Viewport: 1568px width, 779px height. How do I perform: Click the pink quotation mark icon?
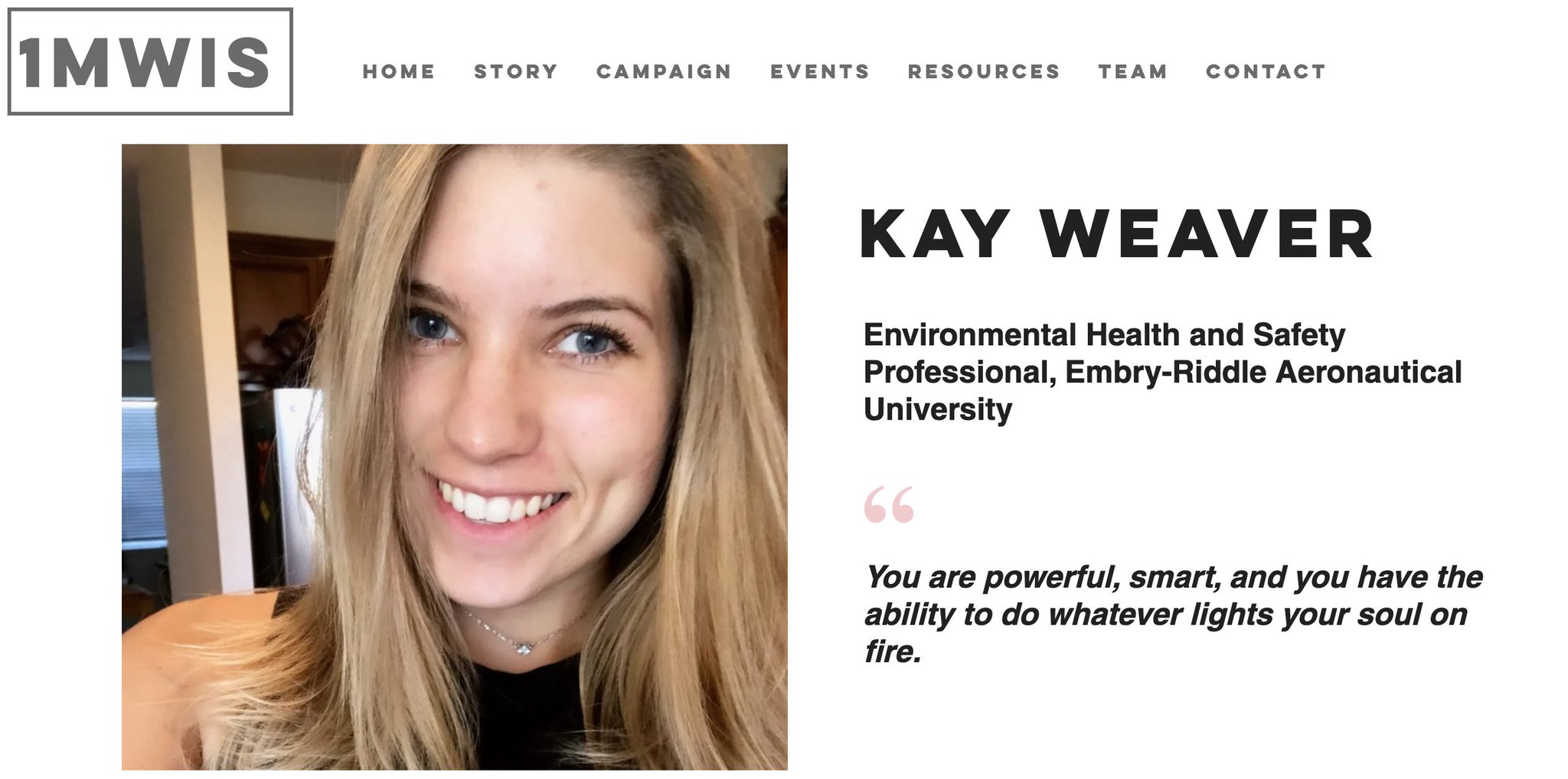tap(889, 504)
